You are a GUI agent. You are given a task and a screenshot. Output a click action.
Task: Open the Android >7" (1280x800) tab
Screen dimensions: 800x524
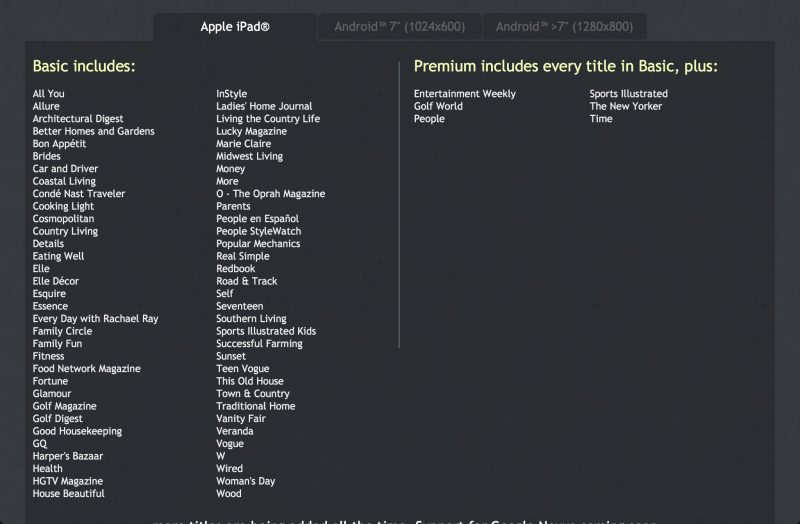tap(563, 27)
